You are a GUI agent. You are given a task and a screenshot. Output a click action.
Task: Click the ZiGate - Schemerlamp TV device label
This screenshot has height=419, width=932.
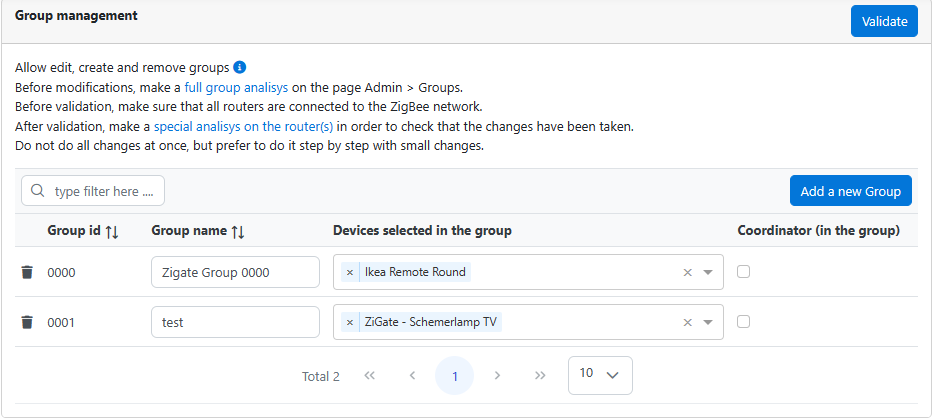click(x=431, y=322)
